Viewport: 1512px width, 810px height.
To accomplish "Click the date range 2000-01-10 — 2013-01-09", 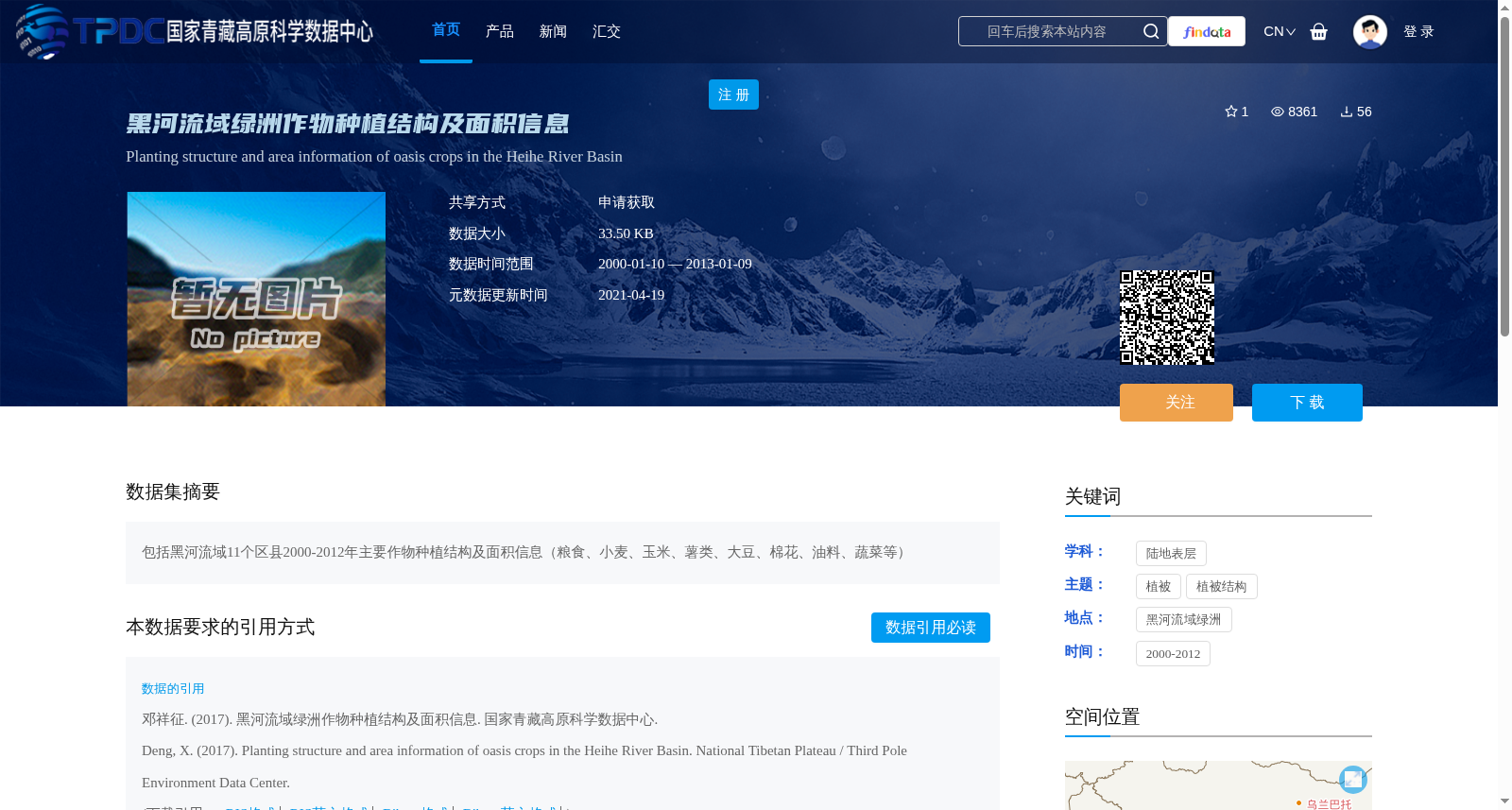I will (x=675, y=264).
